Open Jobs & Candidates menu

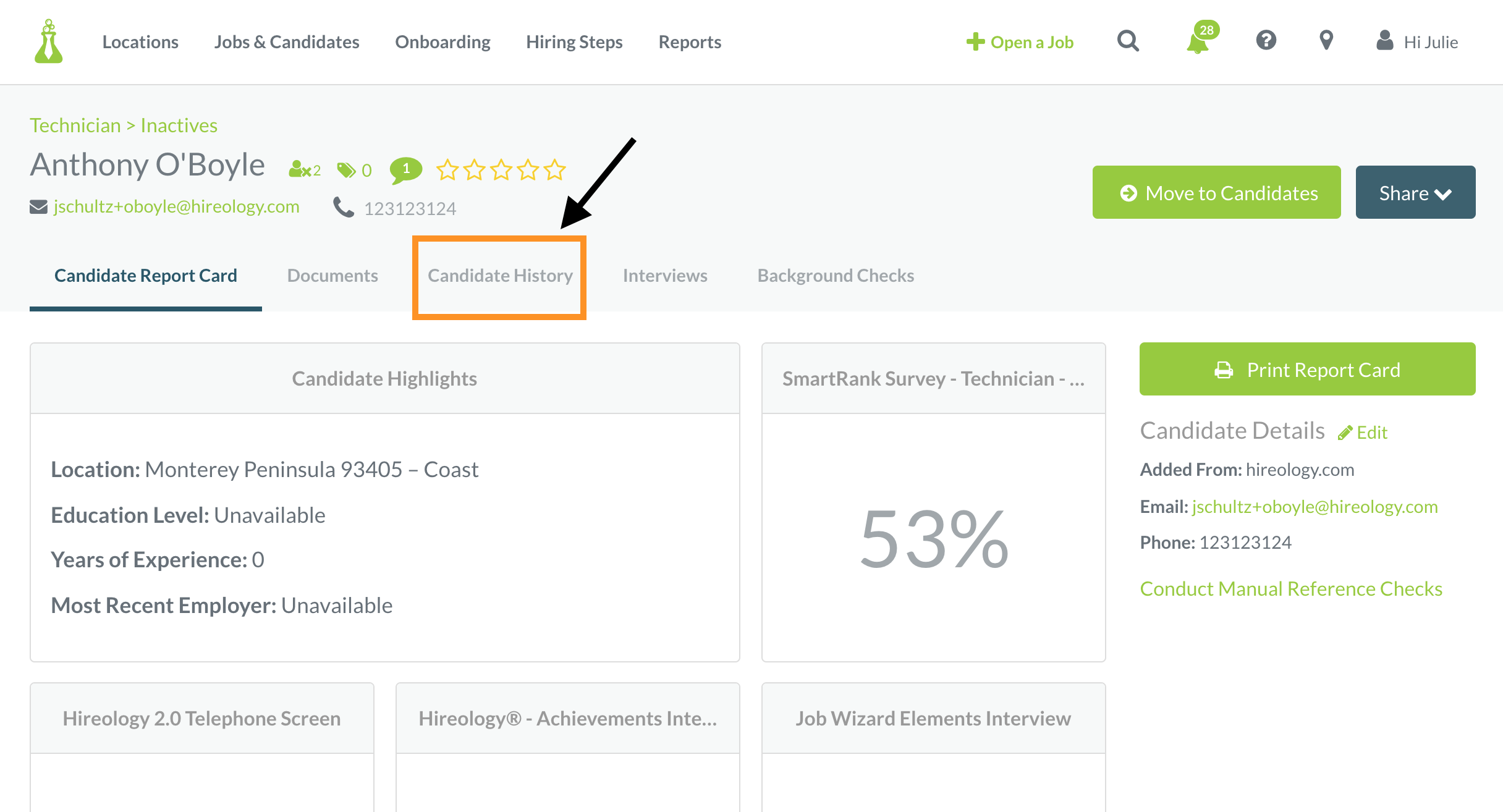(287, 42)
